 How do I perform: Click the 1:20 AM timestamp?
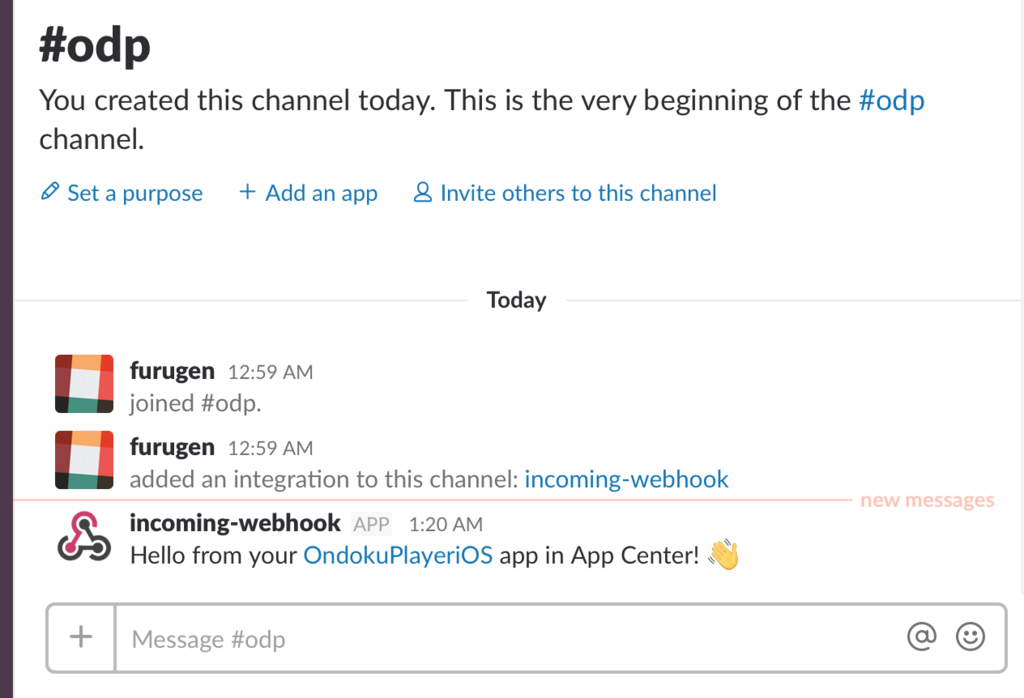pos(446,524)
